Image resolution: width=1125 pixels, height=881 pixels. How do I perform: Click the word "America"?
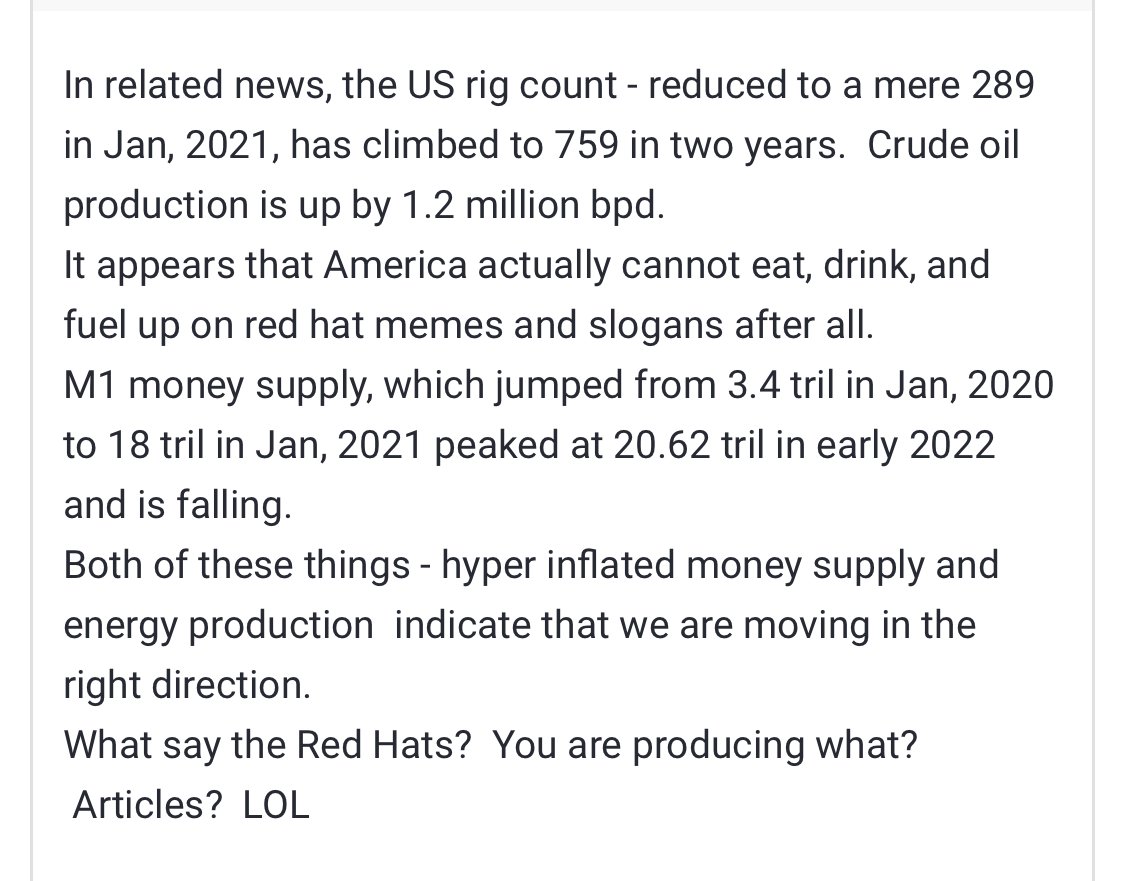[395, 265]
